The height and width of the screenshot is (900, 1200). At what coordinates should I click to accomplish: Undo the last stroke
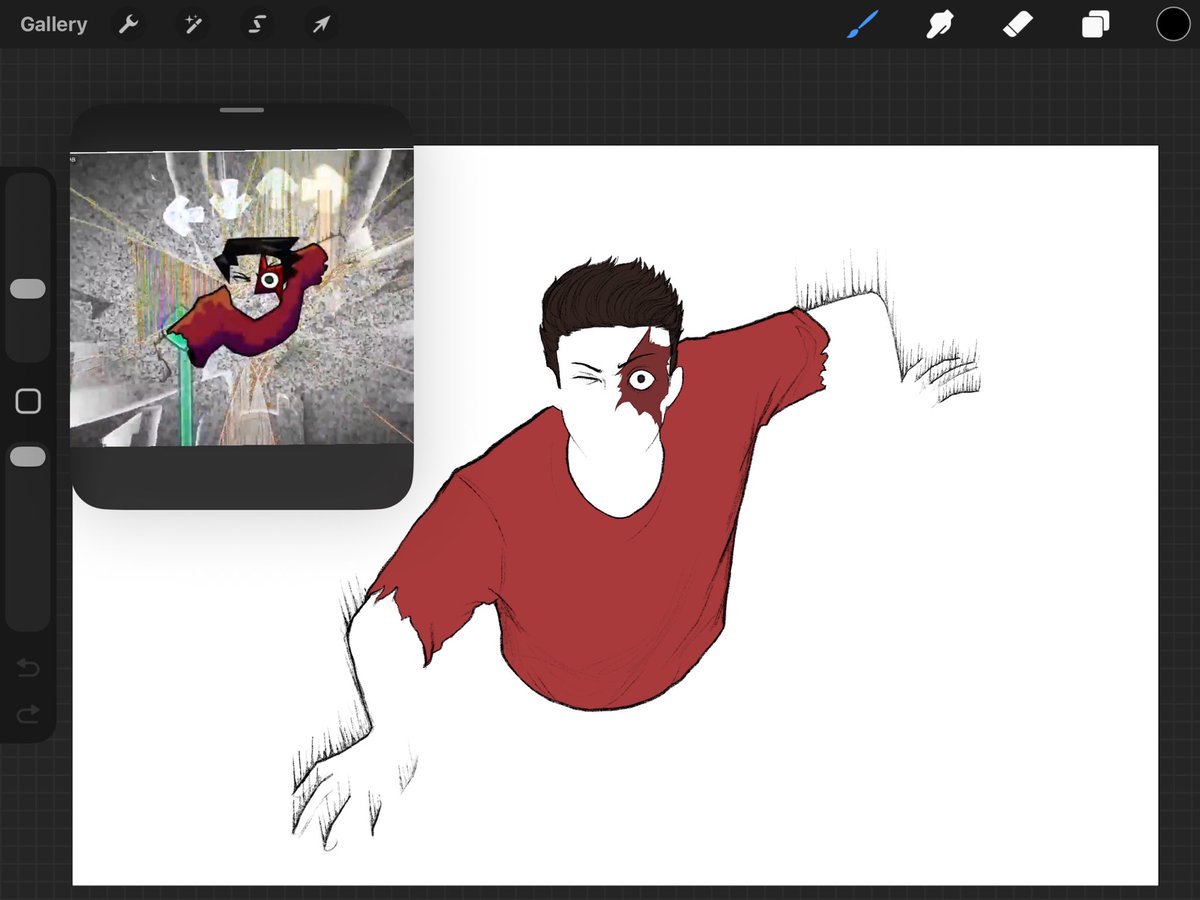pos(28,667)
